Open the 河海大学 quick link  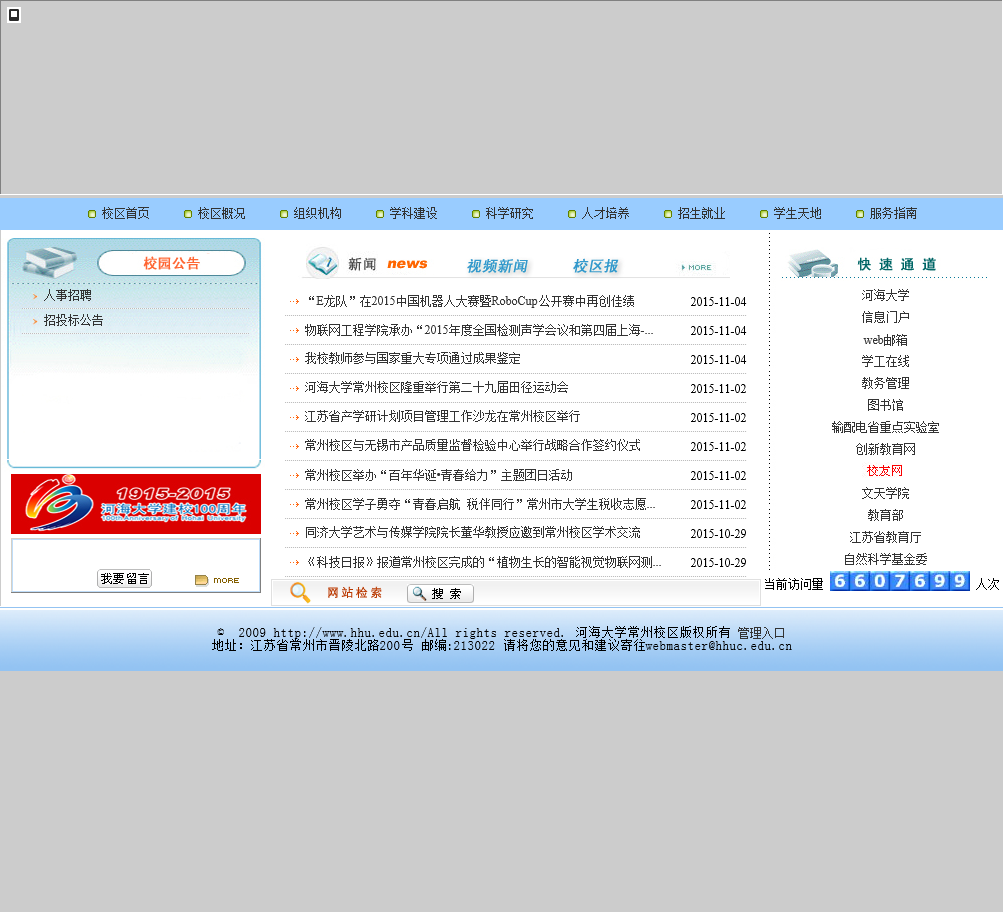(x=885, y=295)
